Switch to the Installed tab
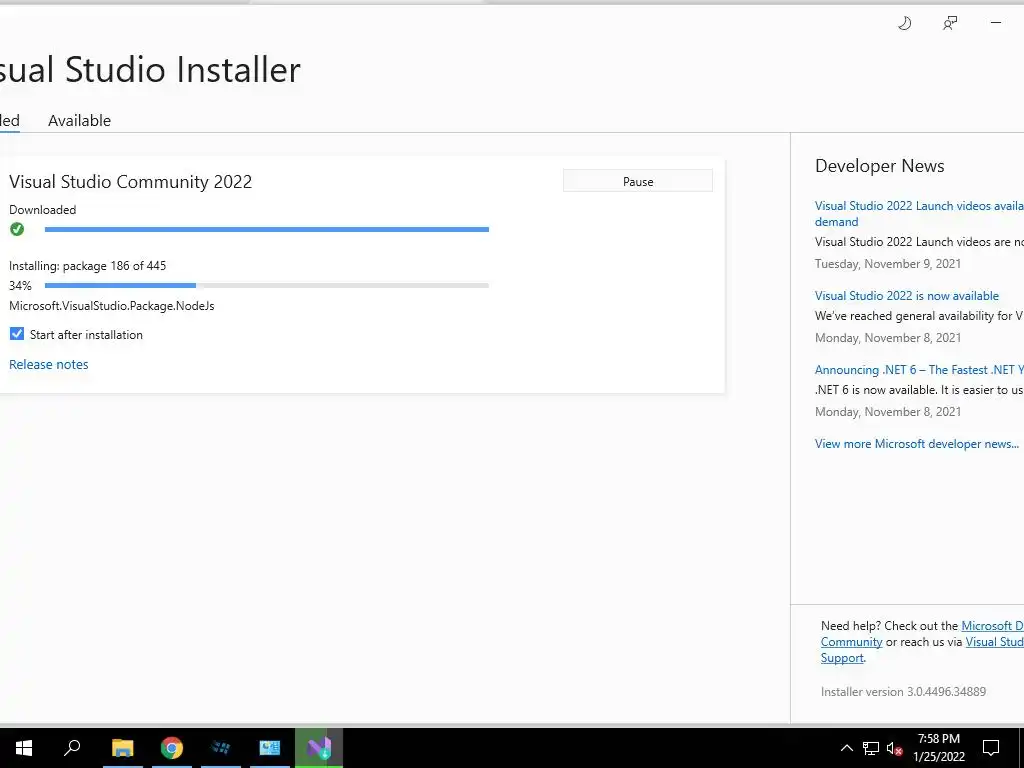The image size is (1024, 768). tap(9, 121)
